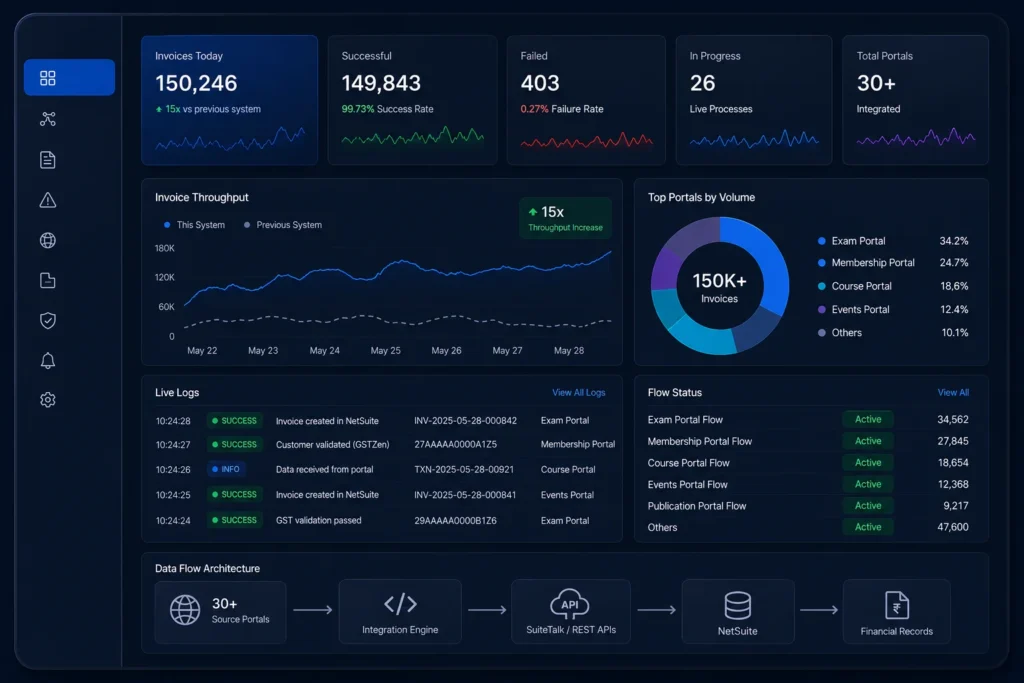Click Exam Portal legend color dot
This screenshot has width=1024, height=683.
point(822,241)
